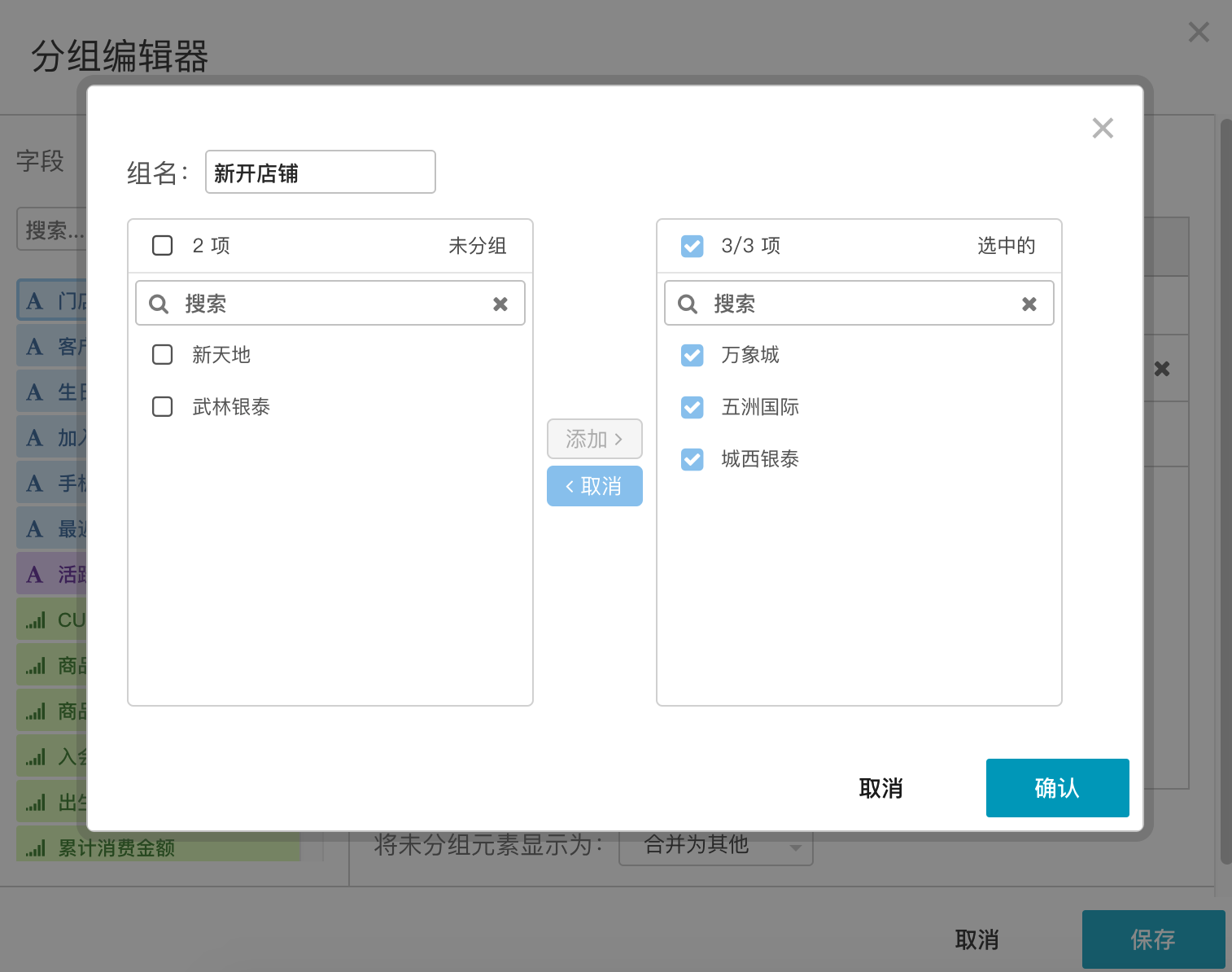
Task: Click the search magnifier in the 选中的 list
Action: click(688, 304)
